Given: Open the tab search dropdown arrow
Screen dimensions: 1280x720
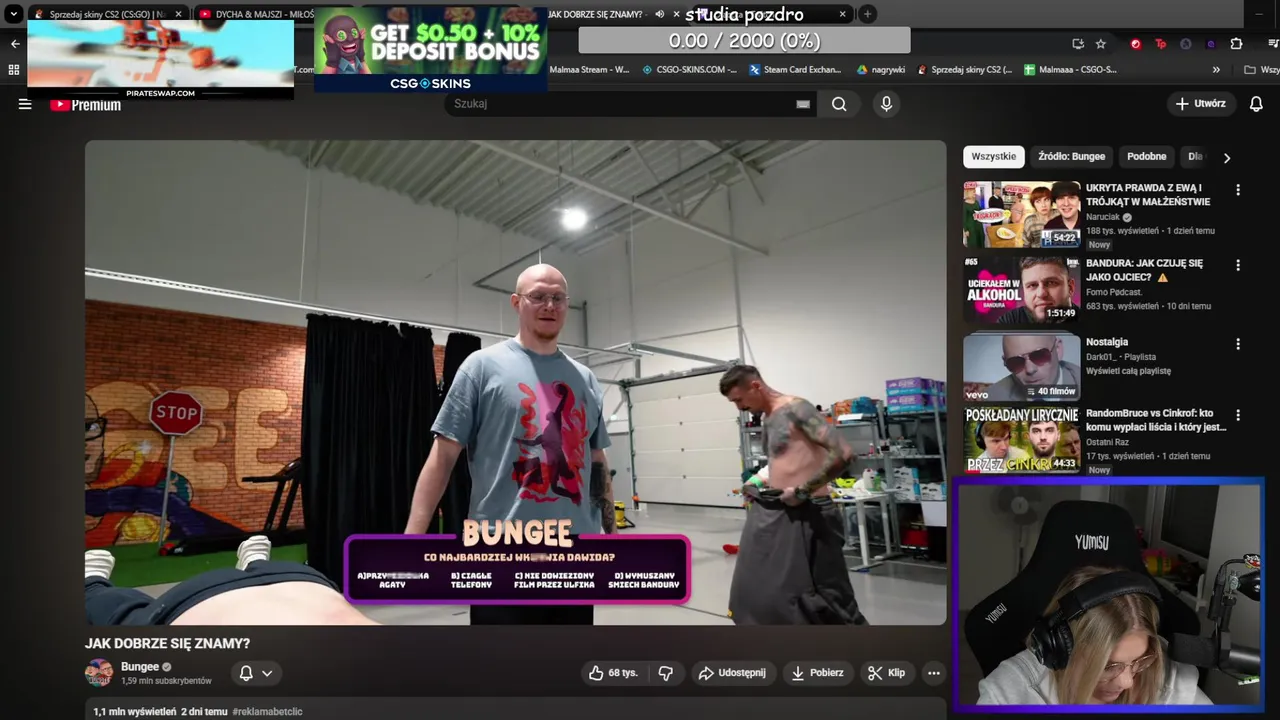Looking at the screenshot, I should tap(13, 14).
